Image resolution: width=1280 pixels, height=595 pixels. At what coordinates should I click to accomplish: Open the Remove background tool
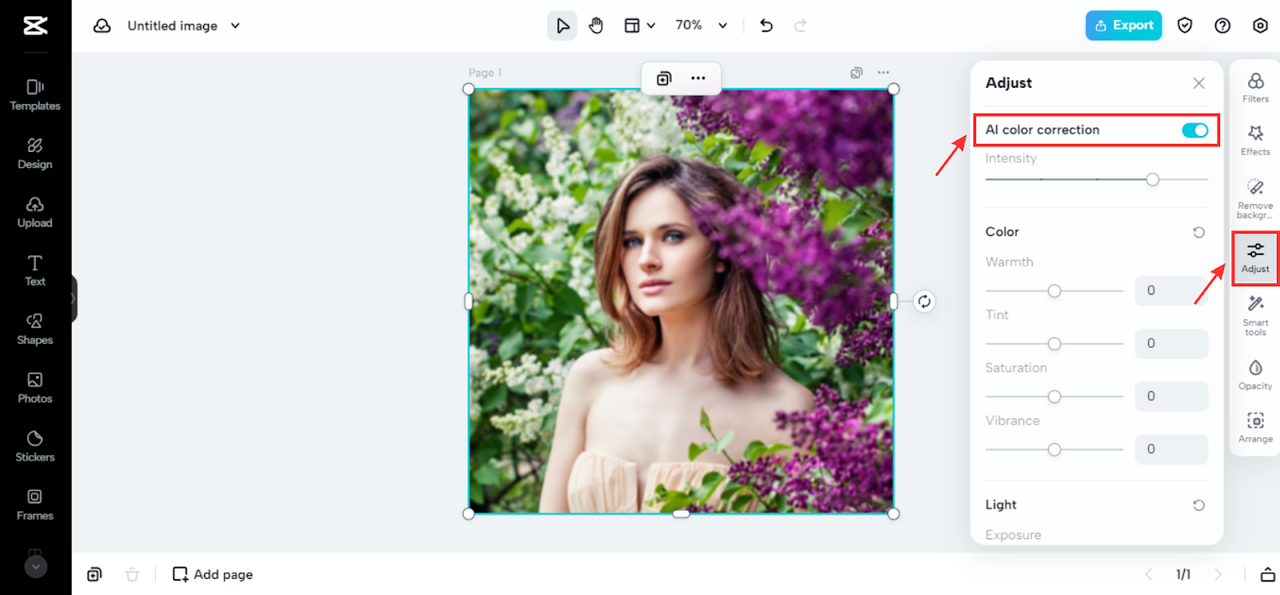[1255, 198]
